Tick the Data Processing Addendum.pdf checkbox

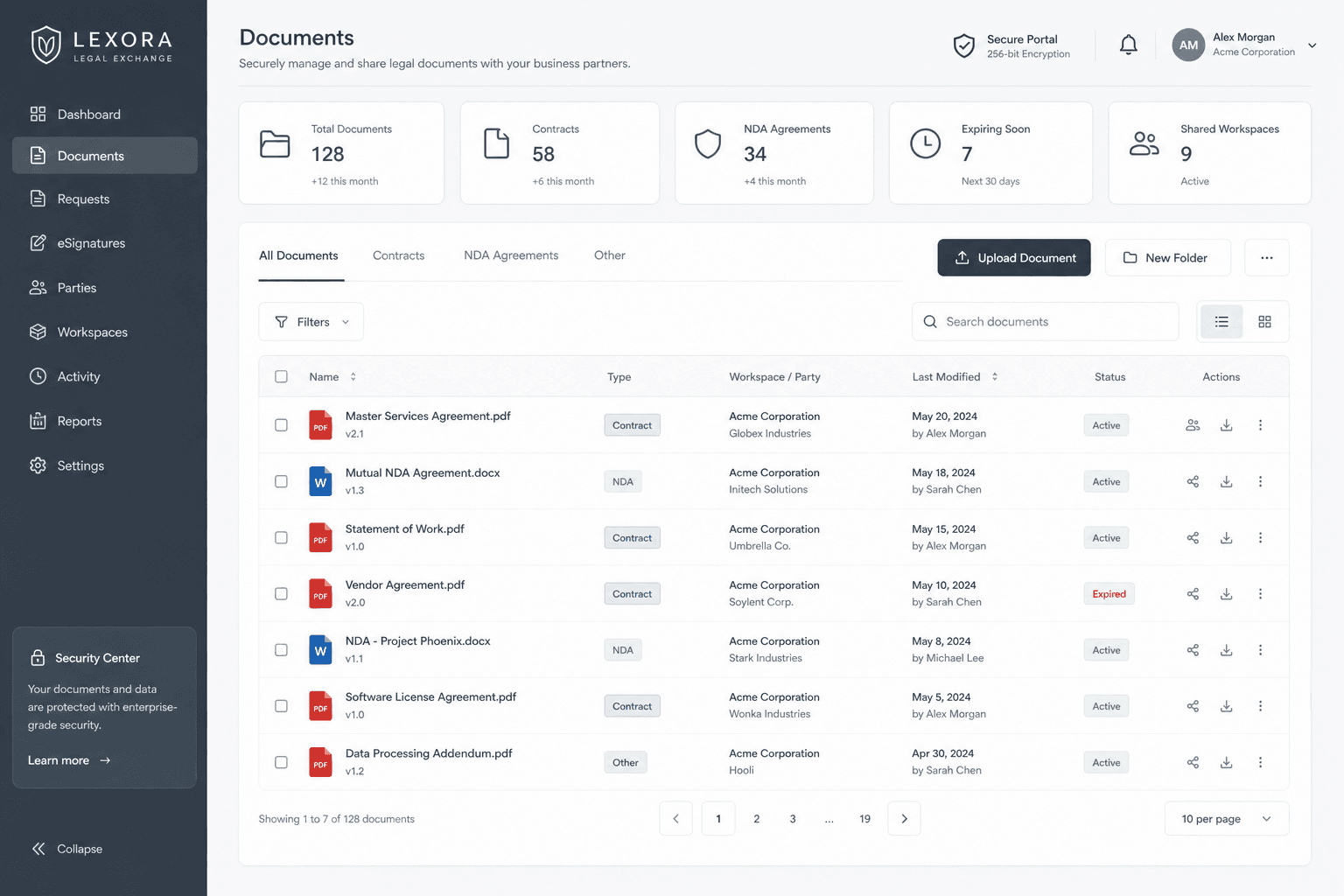(281, 762)
